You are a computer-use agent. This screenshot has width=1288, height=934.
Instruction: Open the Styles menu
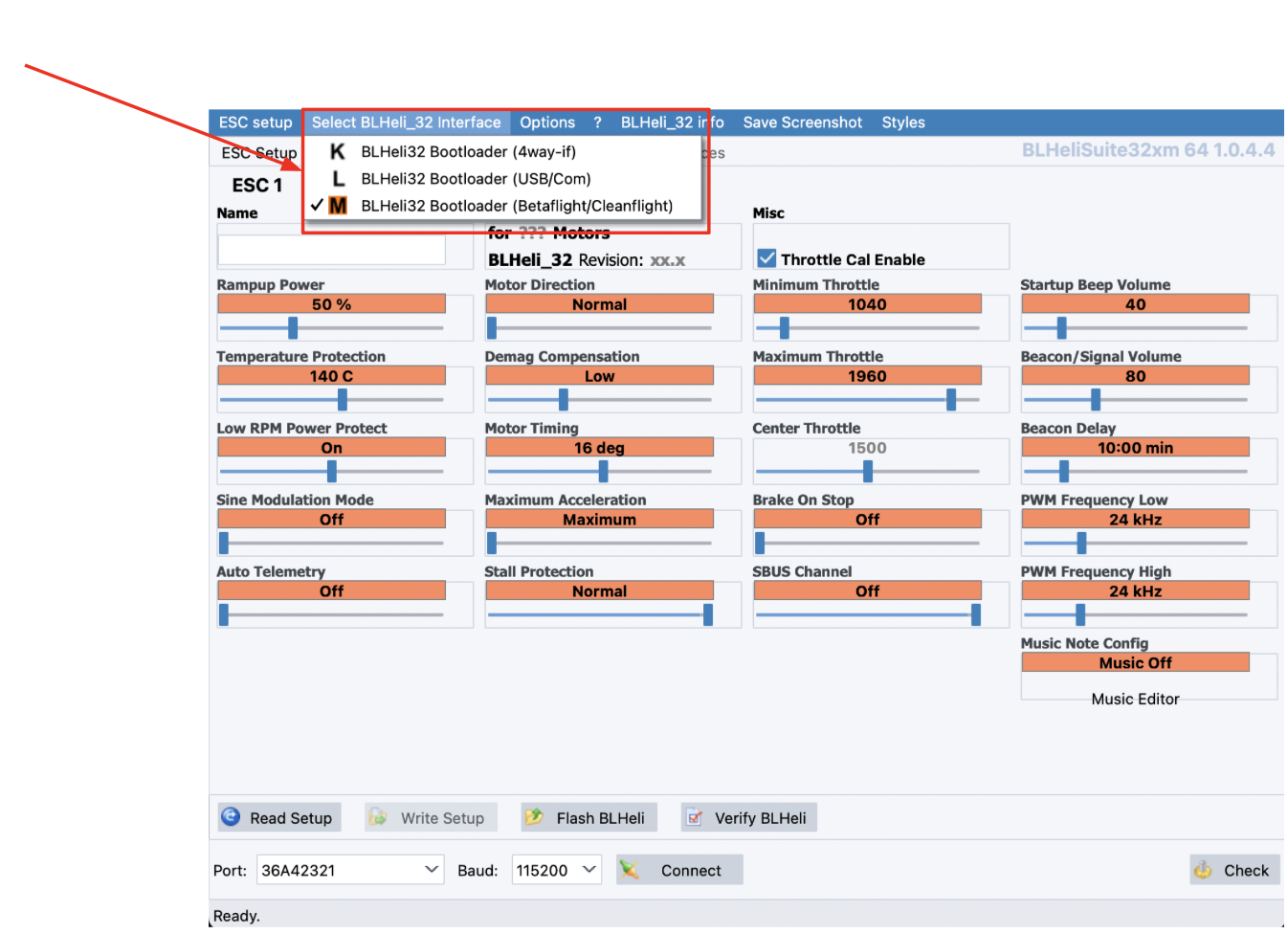click(x=902, y=122)
